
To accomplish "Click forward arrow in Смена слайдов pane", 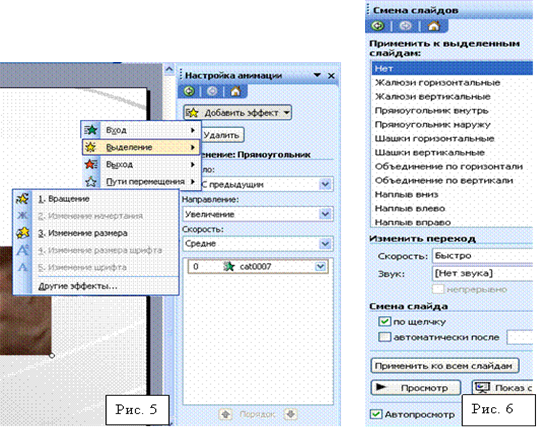I will tap(405, 26).
